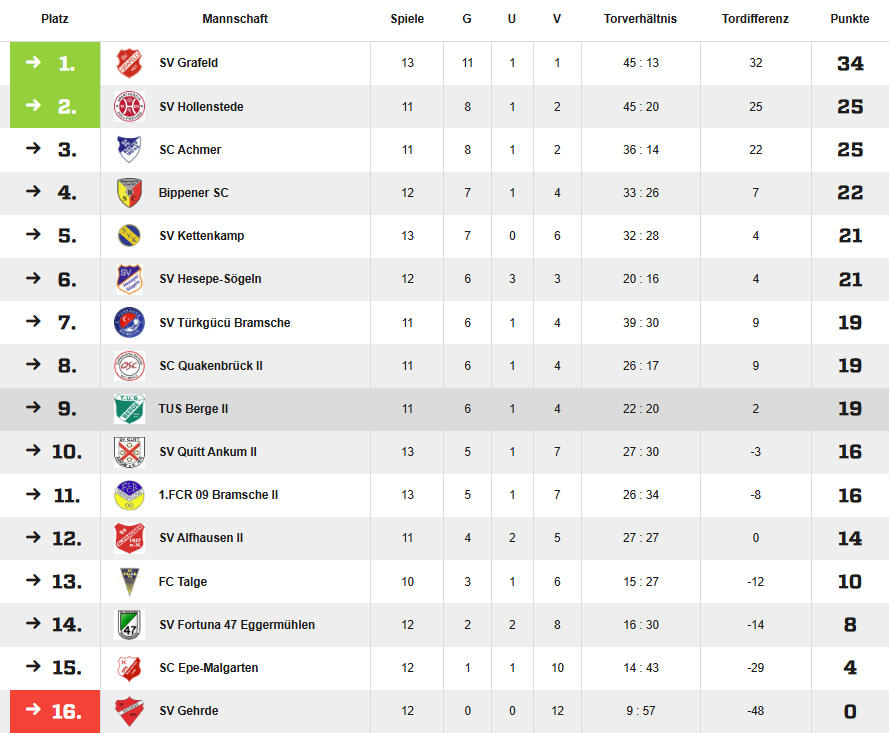The height and width of the screenshot is (733, 889).
Task: Click the Punkte column header
Action: tap(849, 19)
